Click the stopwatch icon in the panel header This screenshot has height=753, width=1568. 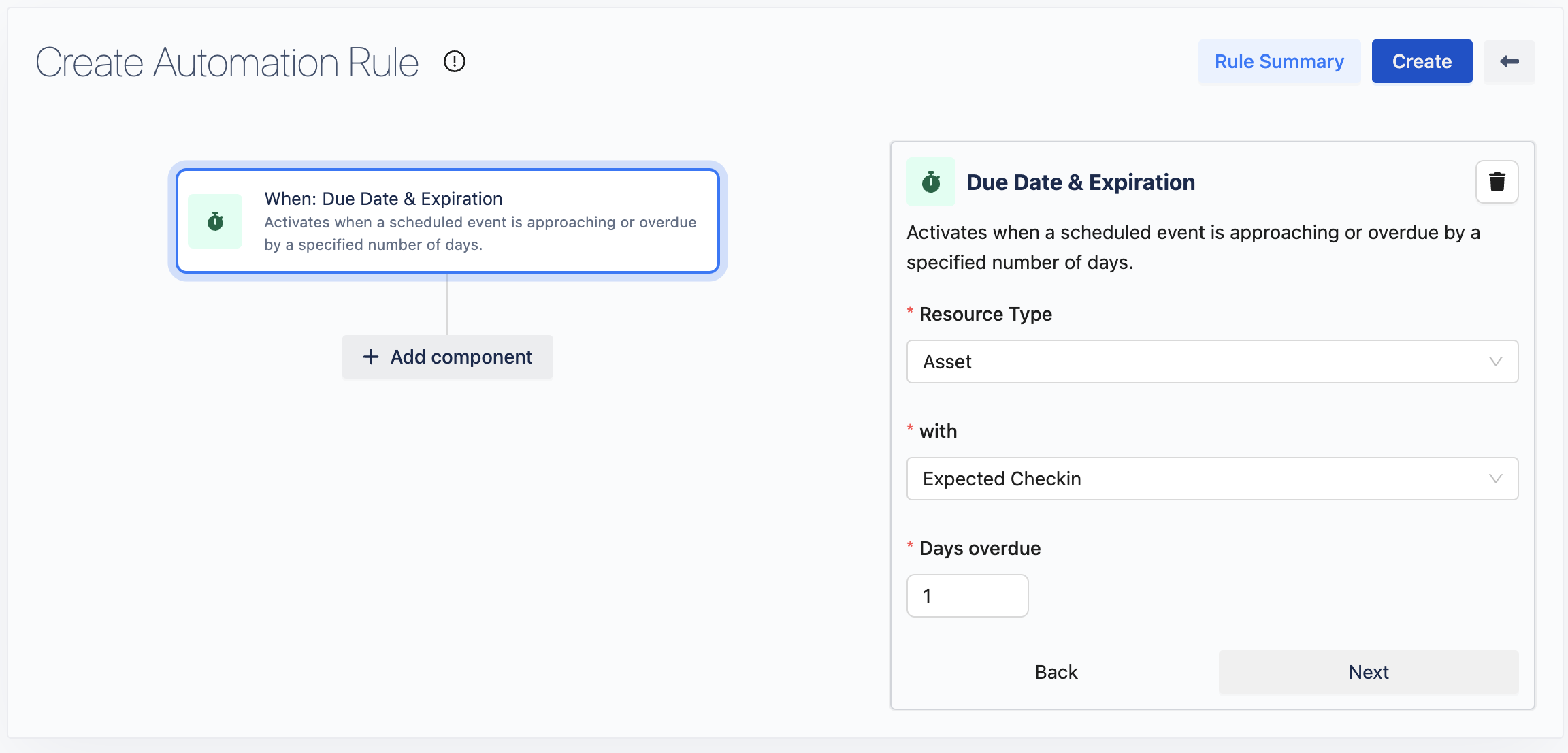click(930, 182)
